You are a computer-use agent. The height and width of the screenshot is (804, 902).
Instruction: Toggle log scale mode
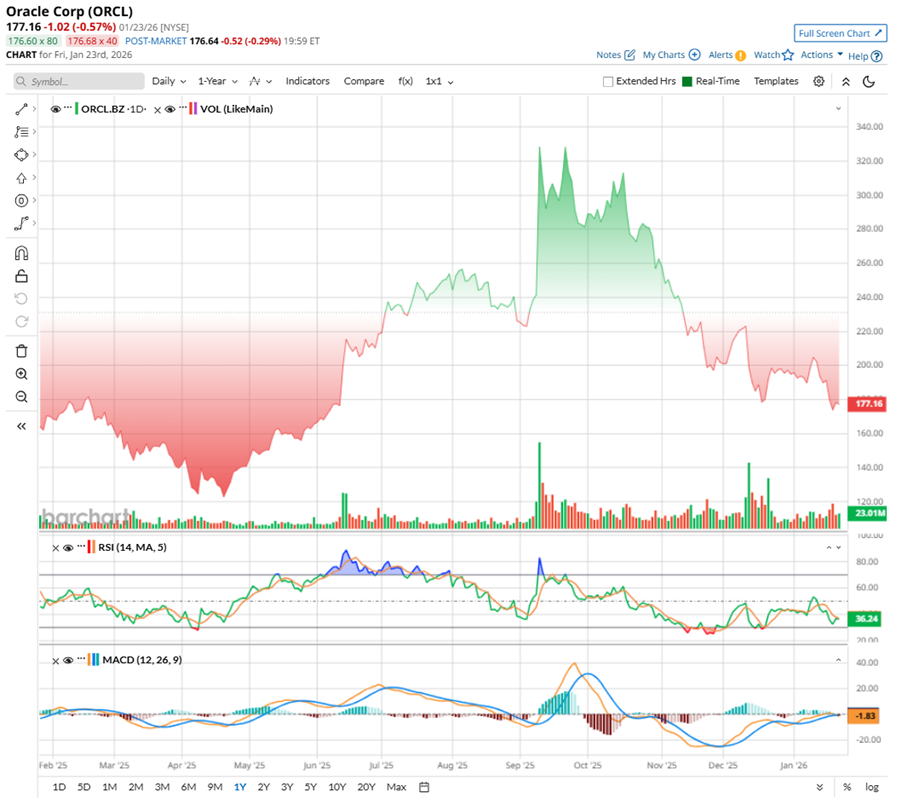pyautogui.click(x=872, y=787)
